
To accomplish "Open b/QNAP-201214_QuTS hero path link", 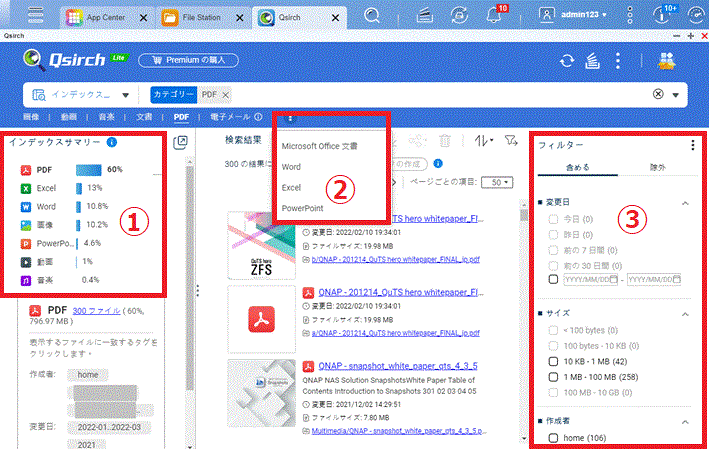I will (396, 260).
